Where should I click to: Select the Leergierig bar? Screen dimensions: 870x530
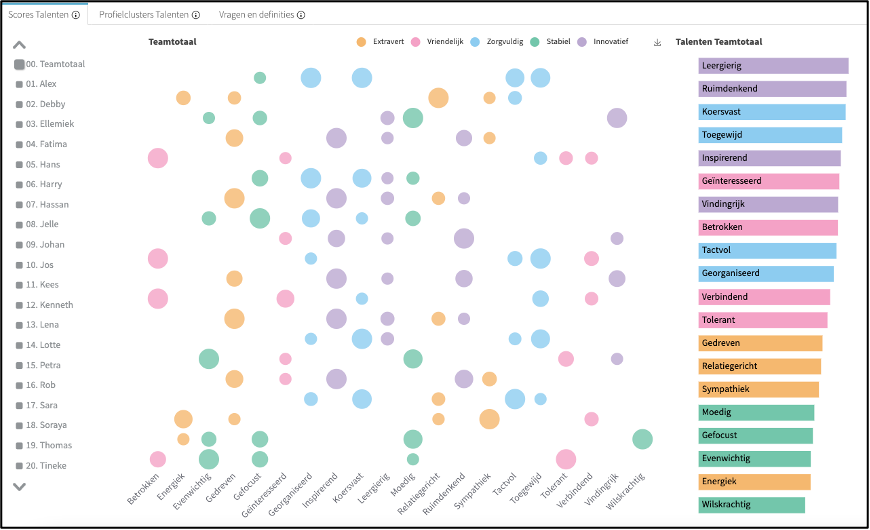(773, 65)
